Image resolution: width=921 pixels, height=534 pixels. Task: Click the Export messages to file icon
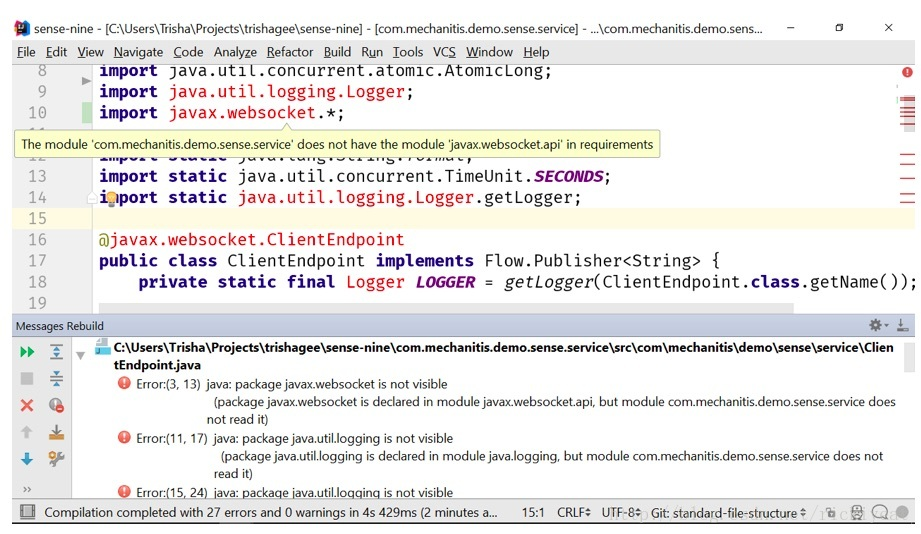click(x=56, y=432)
